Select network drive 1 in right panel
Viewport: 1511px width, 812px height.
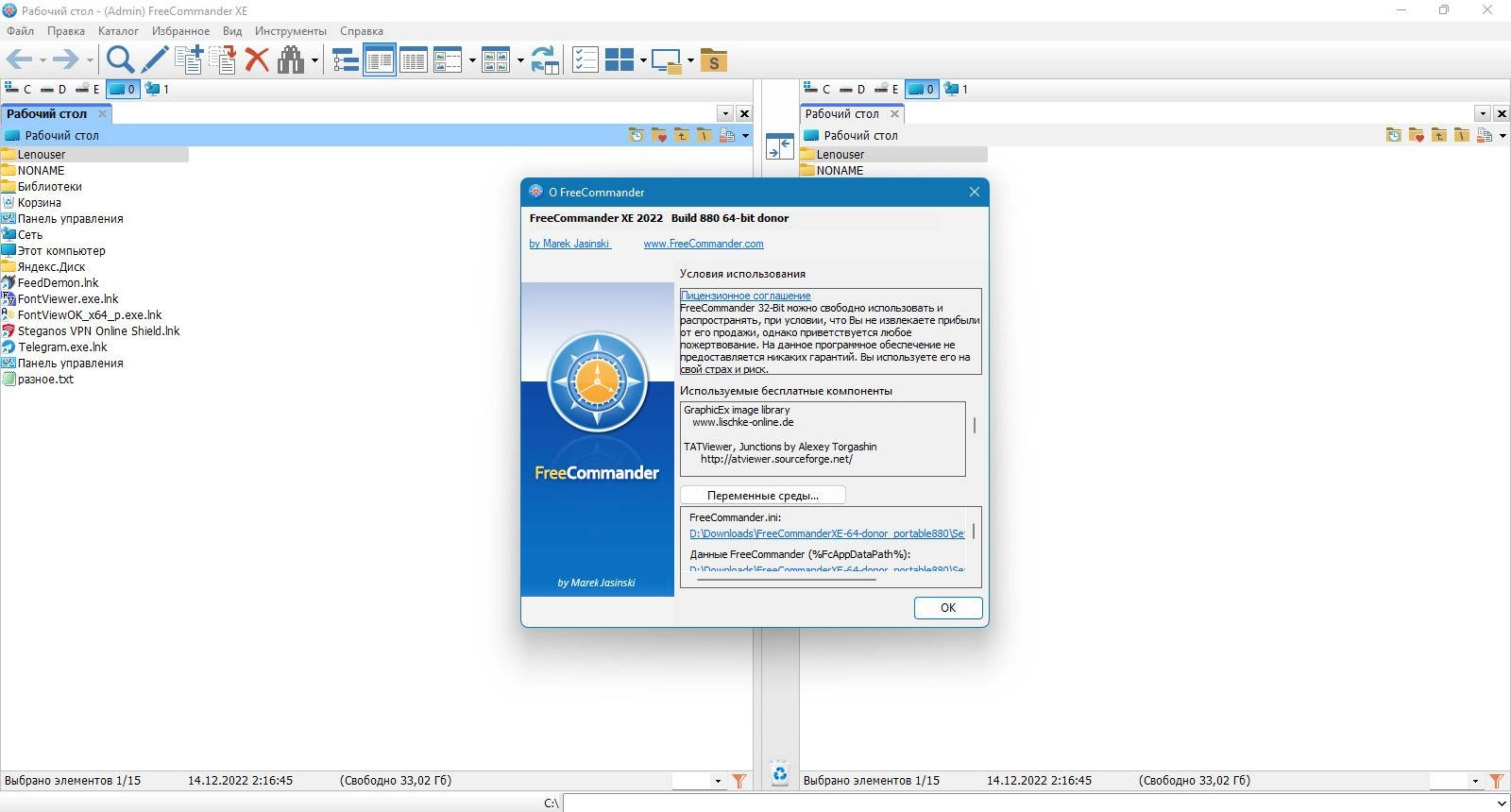tap(956, 89)
